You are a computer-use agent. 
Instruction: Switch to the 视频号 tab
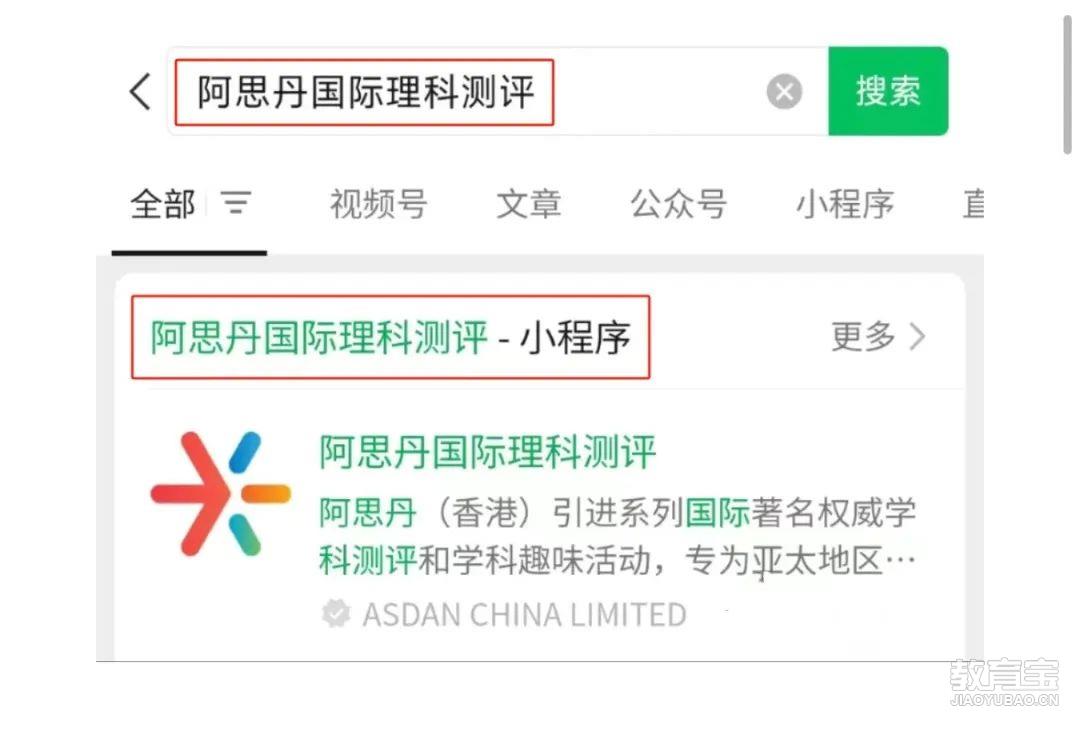tap(378, 204)
